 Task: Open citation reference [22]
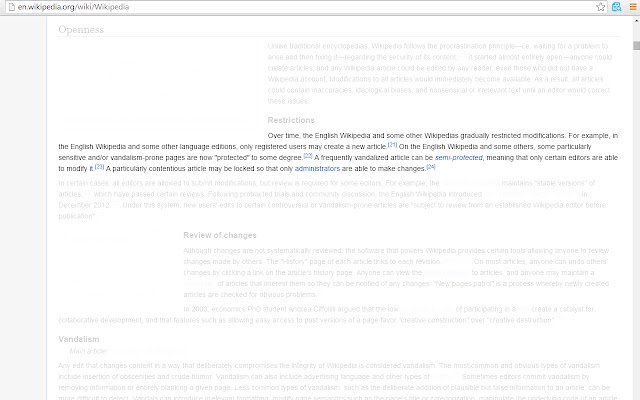(x=308, y=156)
